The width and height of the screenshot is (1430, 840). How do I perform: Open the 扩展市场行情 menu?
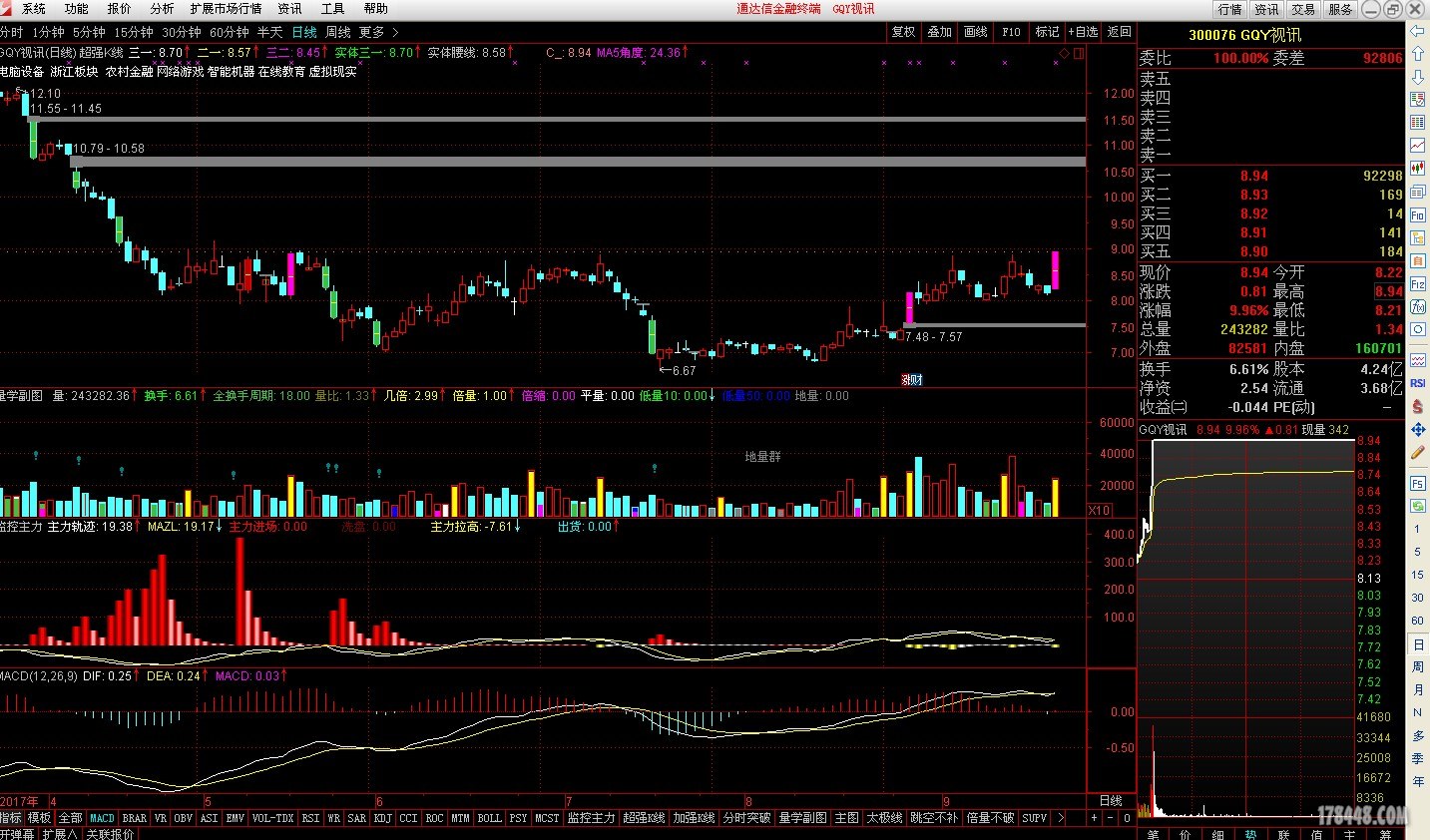point(226,8)
